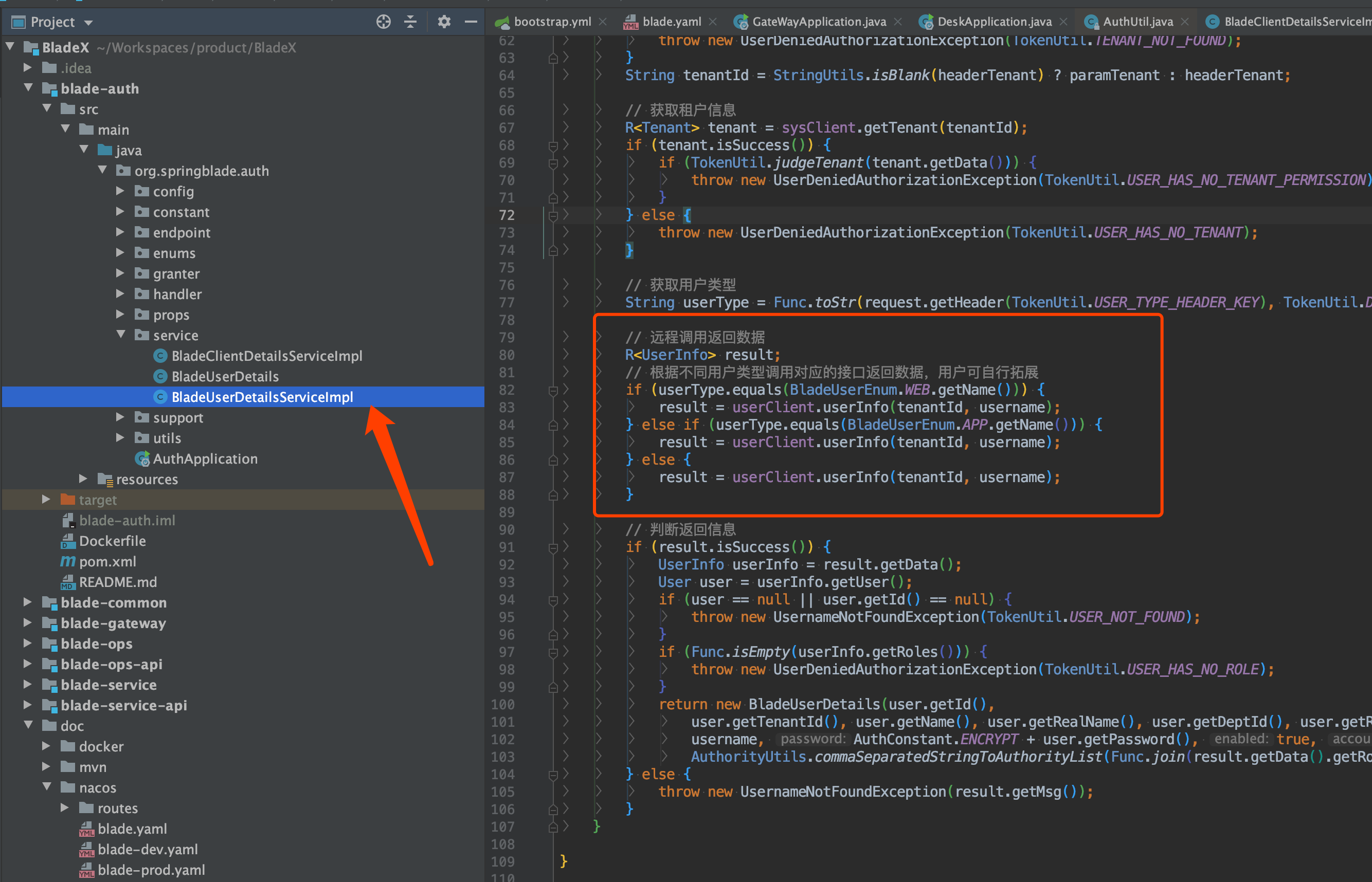Expand the .idea folder
1372x882 pixels.
point(27,67)
